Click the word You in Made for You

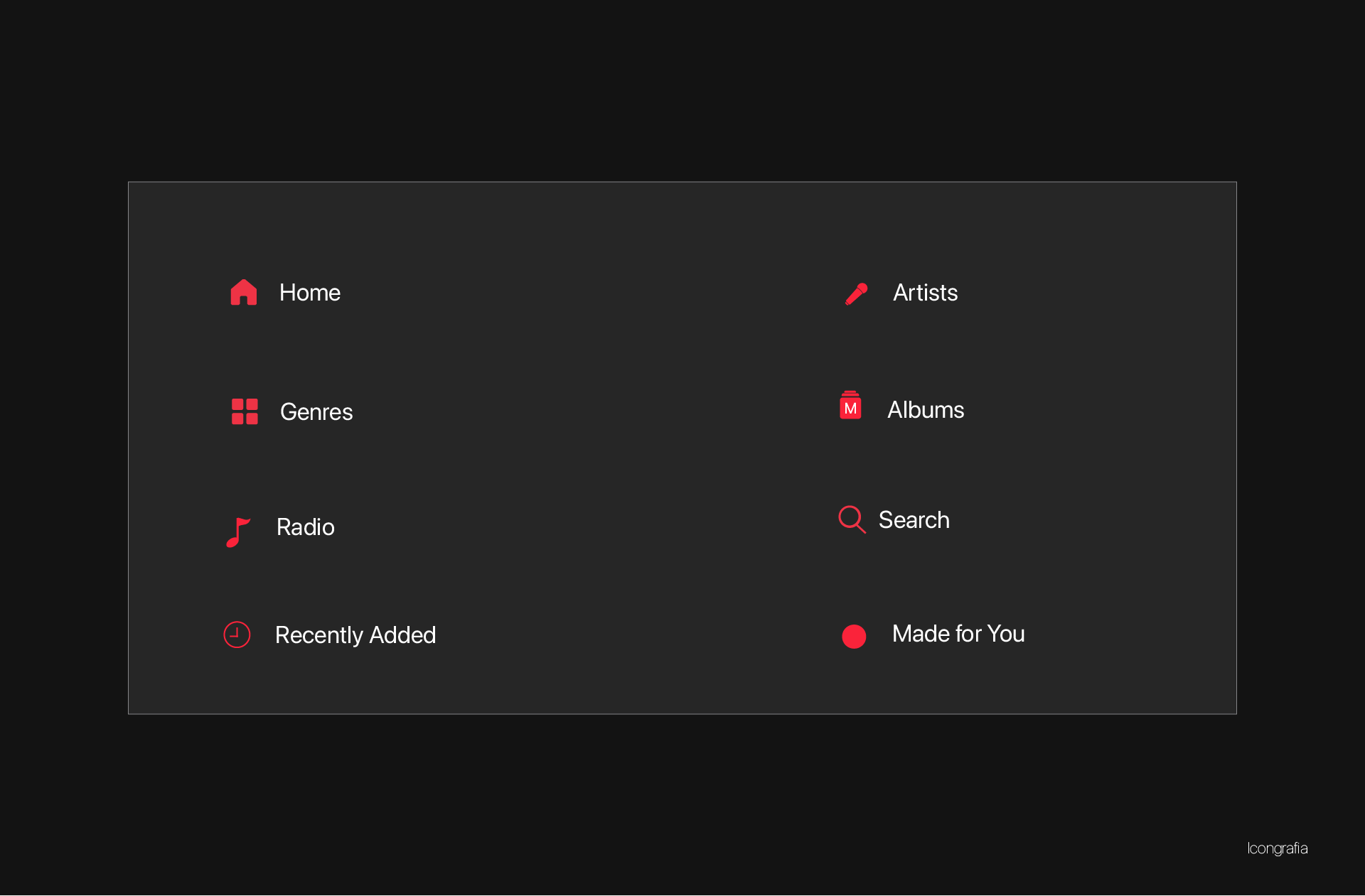pyautogui.click(x=1006, y=633)
